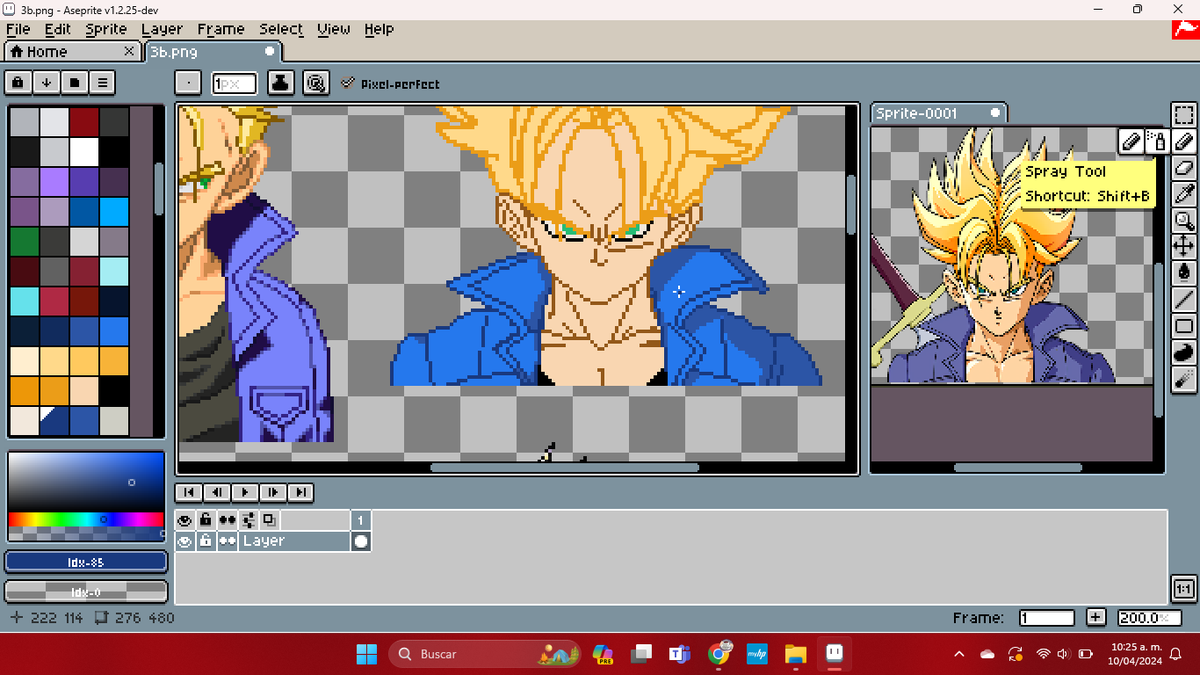Toggle lock for all layers in header
The image size is (1200, 675).
tap(206, 520)
